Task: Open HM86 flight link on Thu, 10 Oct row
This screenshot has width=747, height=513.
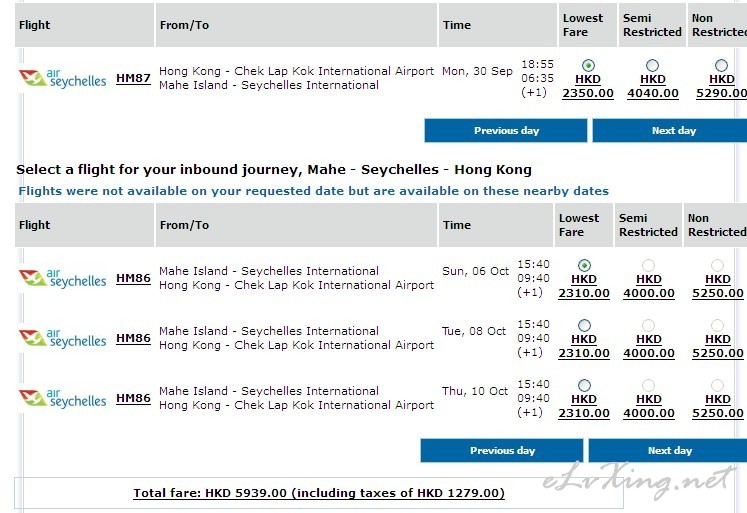Action: [133, 398]
